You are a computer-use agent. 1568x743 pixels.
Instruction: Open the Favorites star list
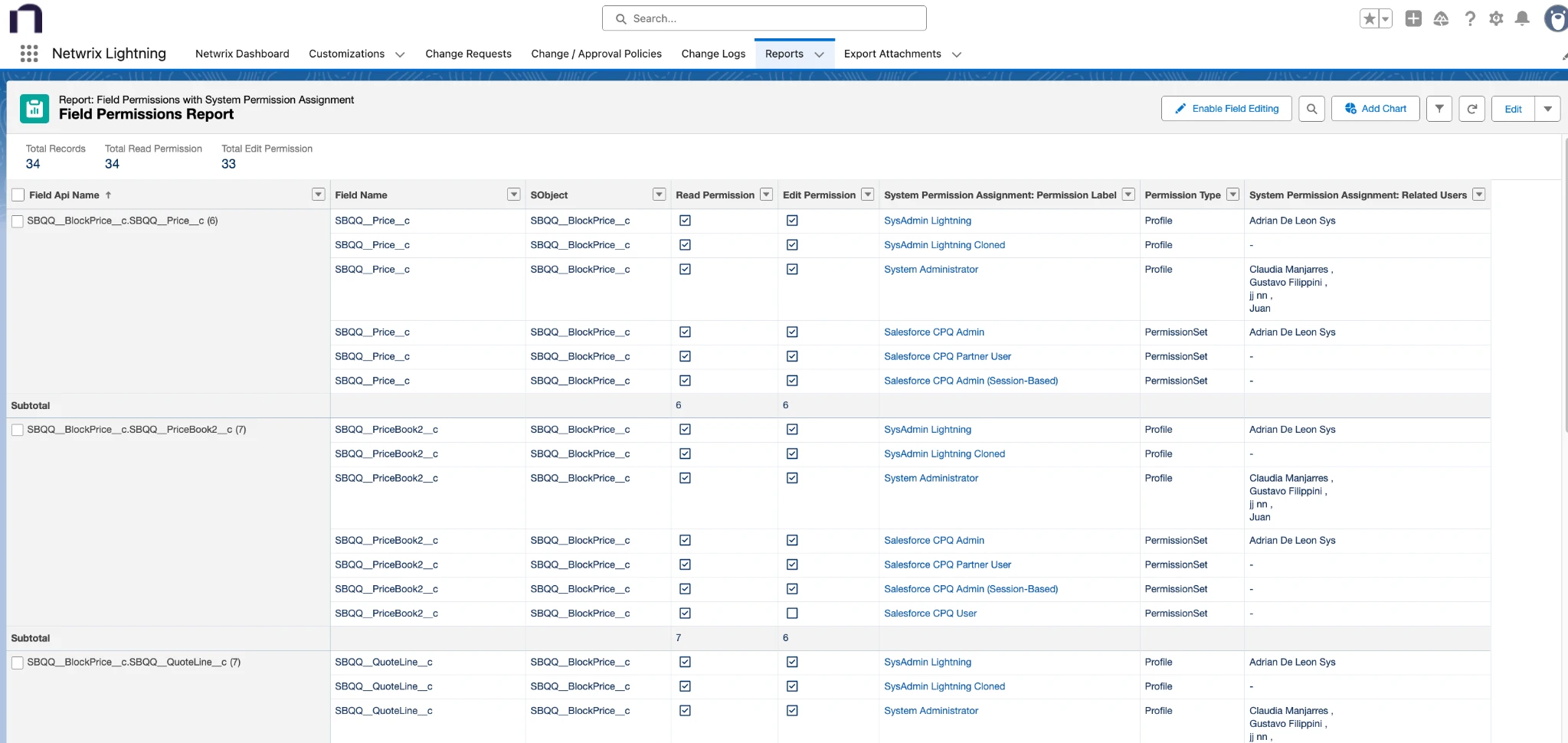click(x=1385, y=19)
